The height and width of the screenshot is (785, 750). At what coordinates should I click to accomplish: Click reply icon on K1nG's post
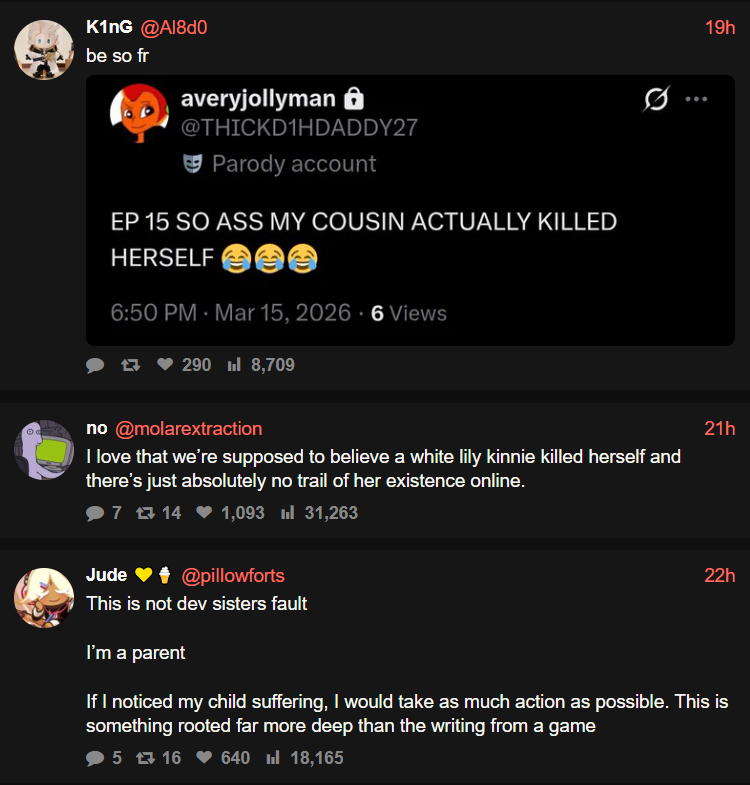pos(95,365)
